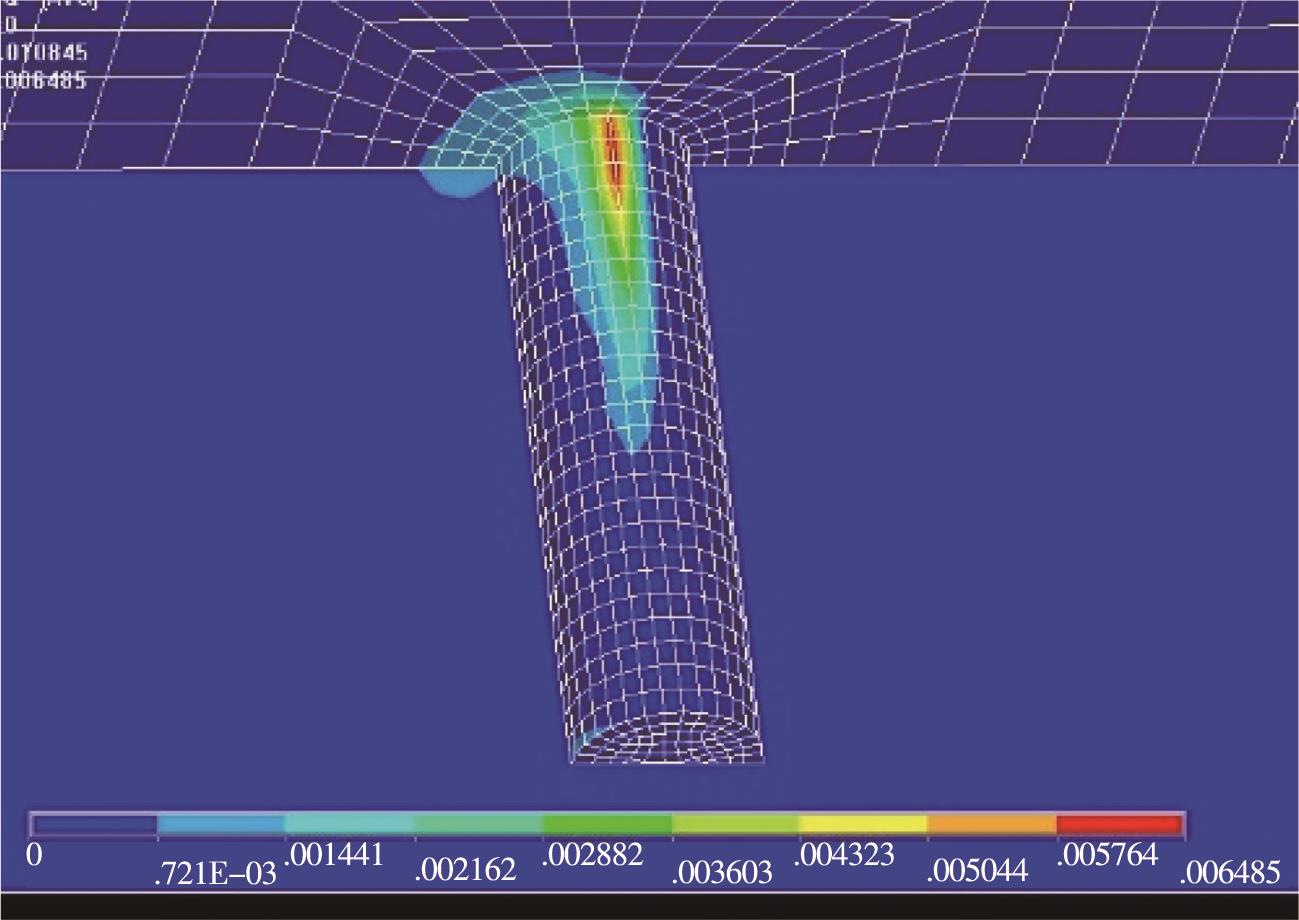Pick the yellow band in the contour legend

[863, 824]
